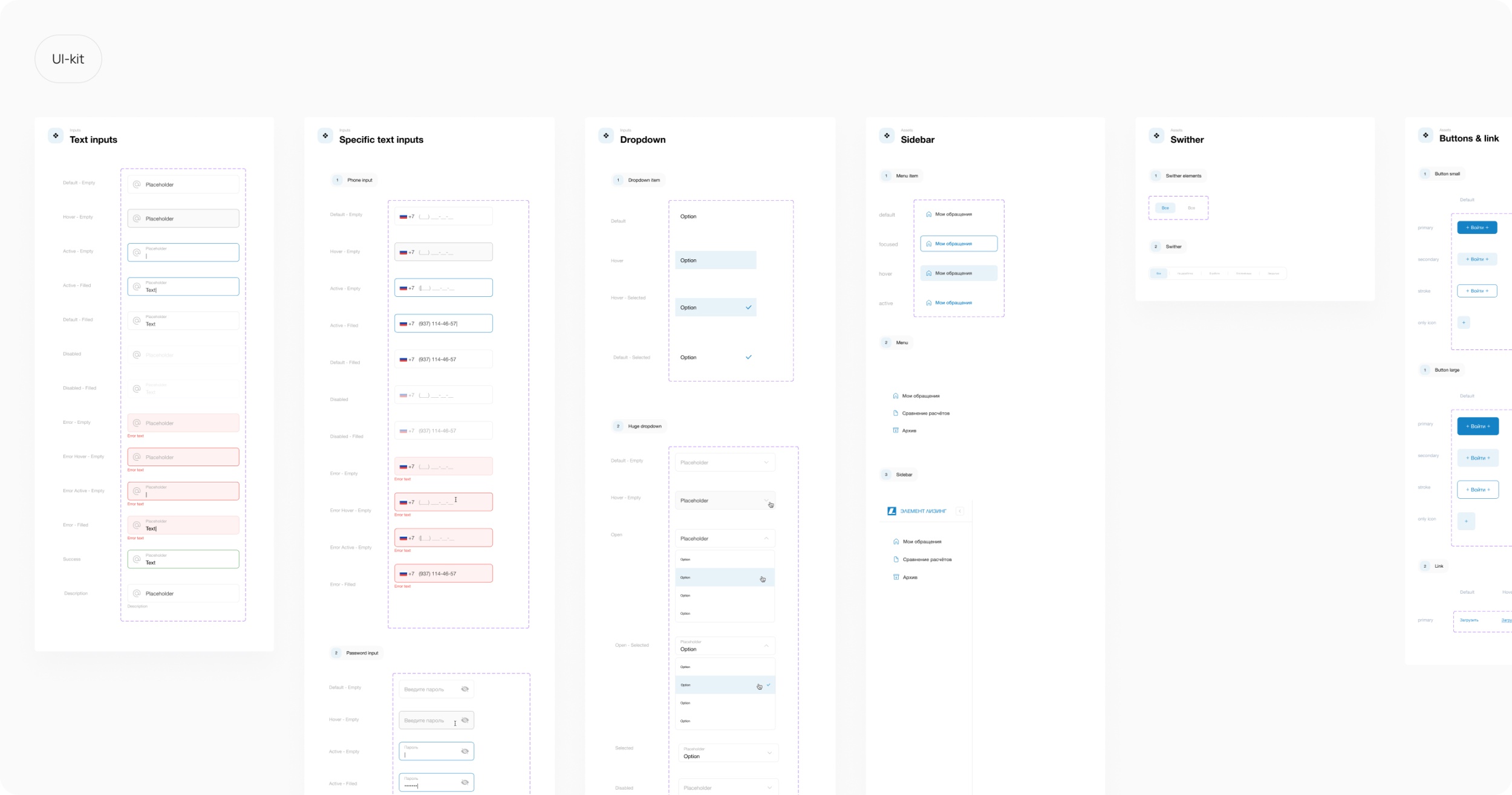Click the ЭЛЕМЕНТ ЛИЗИНГ logo icon
The height and width of the screenshot is (795, 1512).
pos(891,511)
